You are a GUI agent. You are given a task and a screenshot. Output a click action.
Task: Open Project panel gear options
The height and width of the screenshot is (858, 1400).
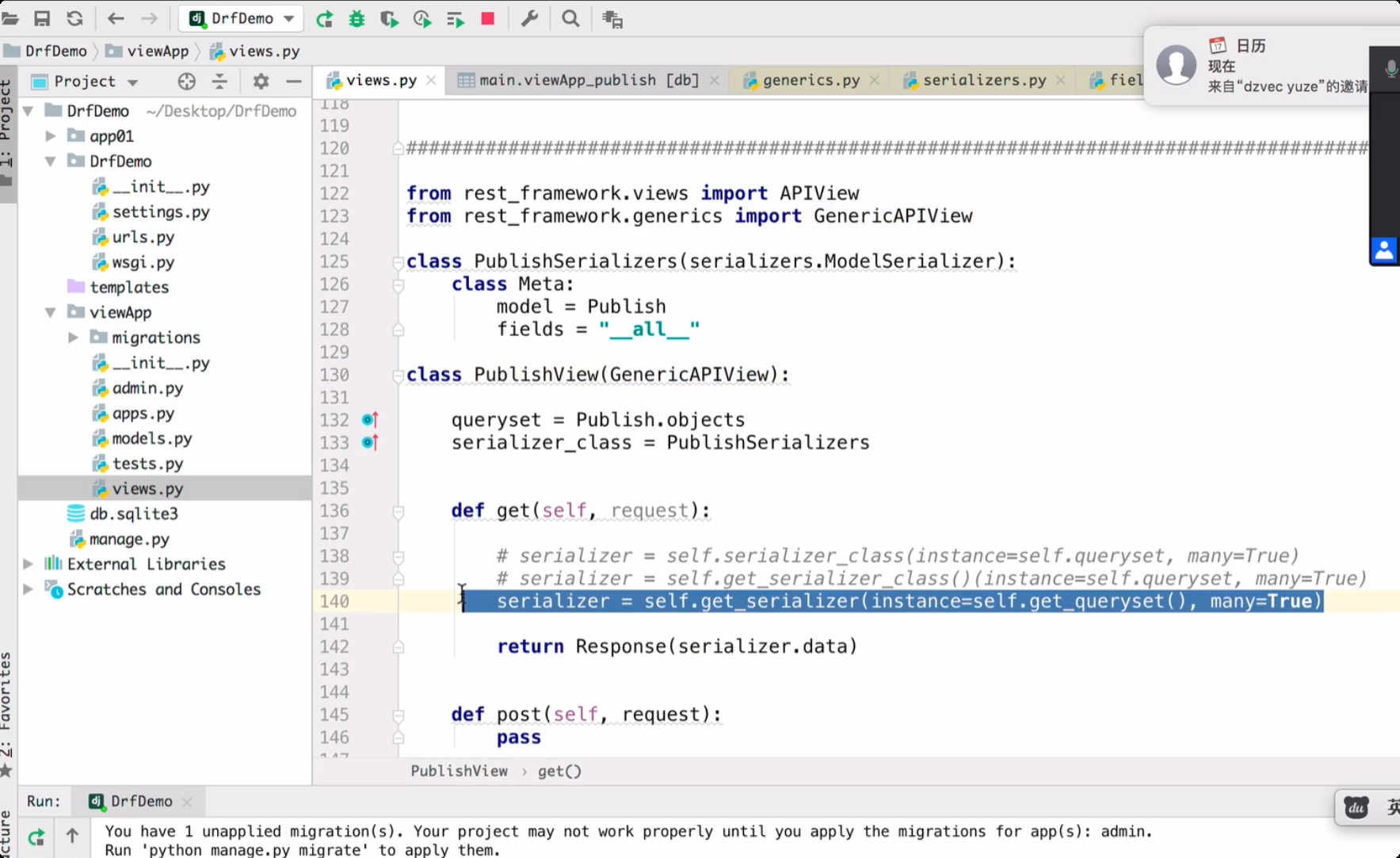261,81
